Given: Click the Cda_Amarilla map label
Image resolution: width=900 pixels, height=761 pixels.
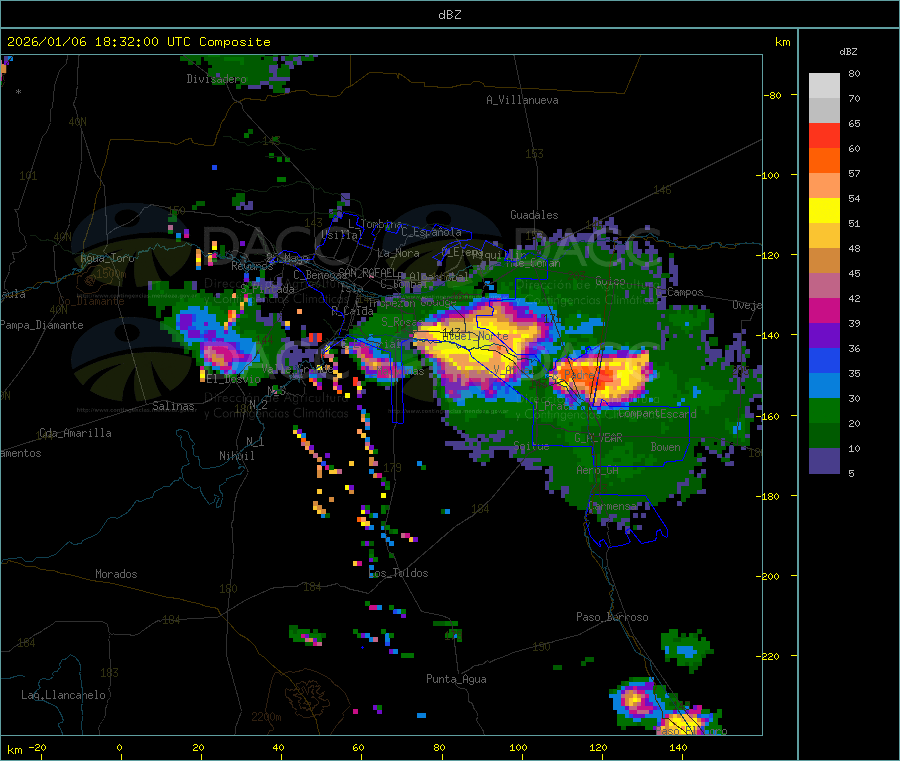Looking at the screenshot, I should pyautogui.click(x=75, y=433).
